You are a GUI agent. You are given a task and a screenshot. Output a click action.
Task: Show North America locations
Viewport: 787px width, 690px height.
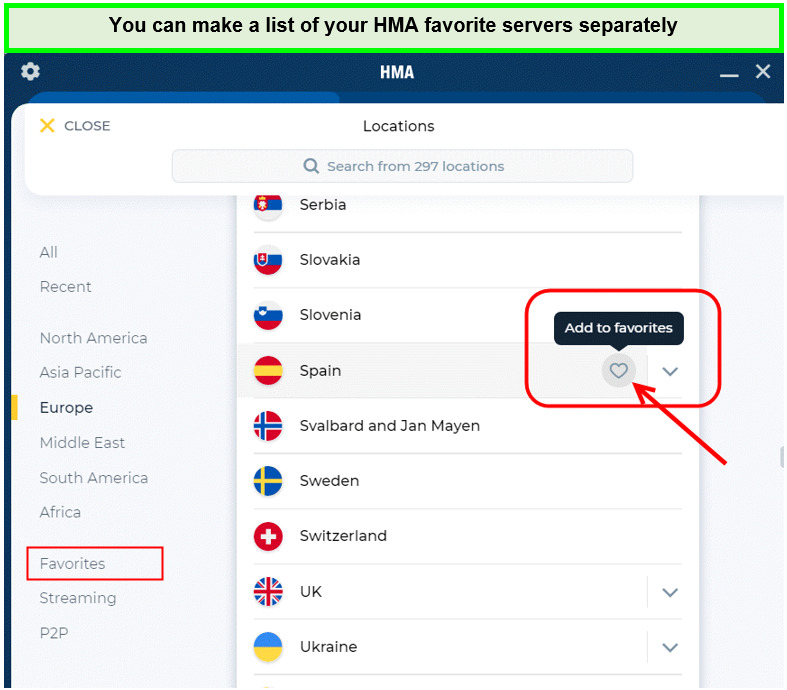tap(93, 338)
